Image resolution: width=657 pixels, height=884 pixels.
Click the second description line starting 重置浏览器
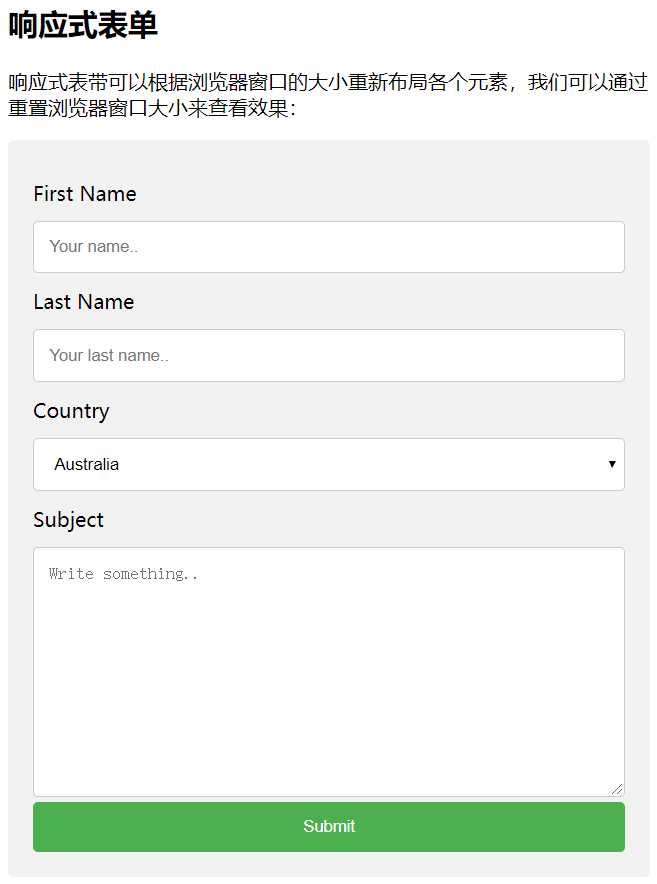152,108
